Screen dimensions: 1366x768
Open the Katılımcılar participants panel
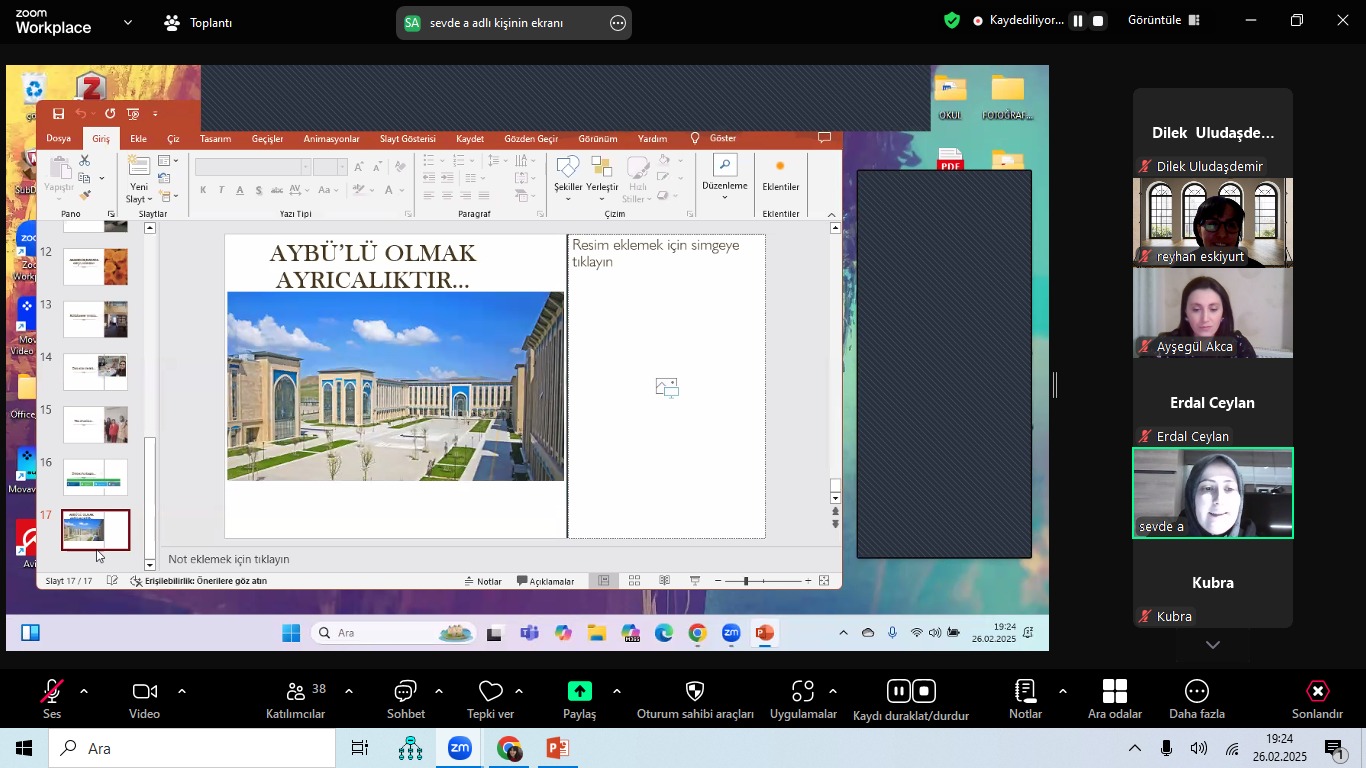[x=295, y=700]
